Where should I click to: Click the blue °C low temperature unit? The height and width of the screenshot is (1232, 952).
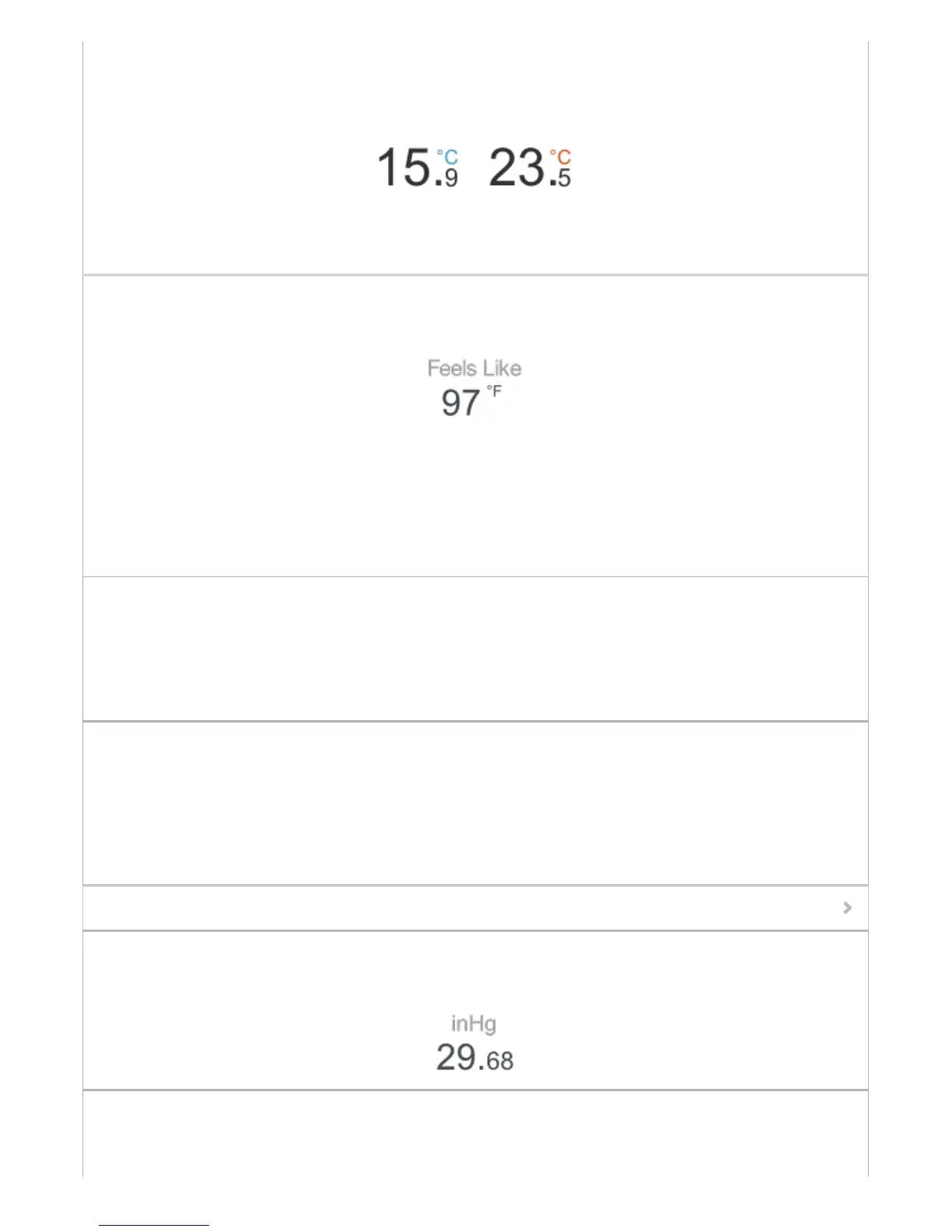click(447, 157)
